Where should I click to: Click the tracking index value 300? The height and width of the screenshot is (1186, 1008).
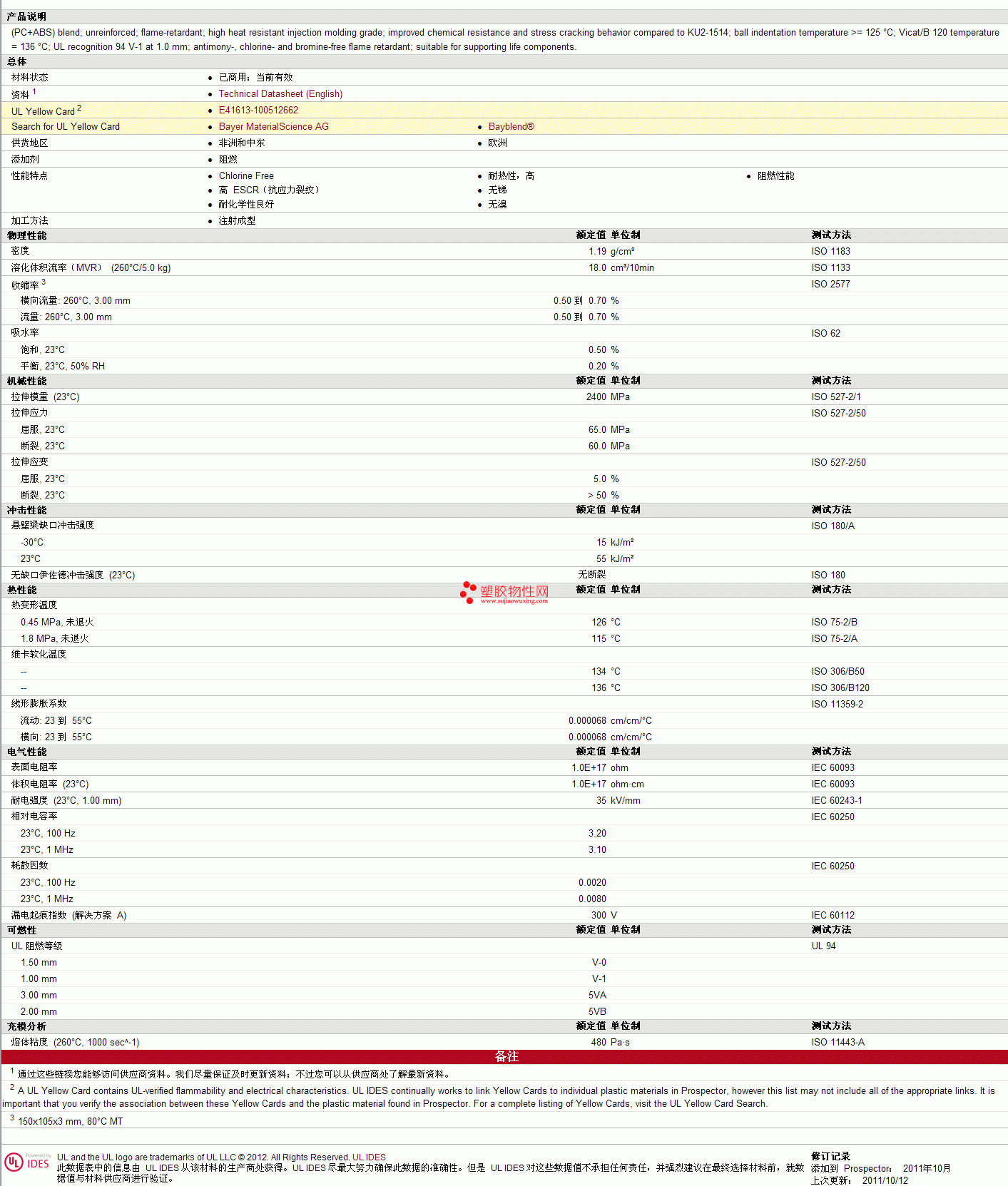tap(599, 915)
